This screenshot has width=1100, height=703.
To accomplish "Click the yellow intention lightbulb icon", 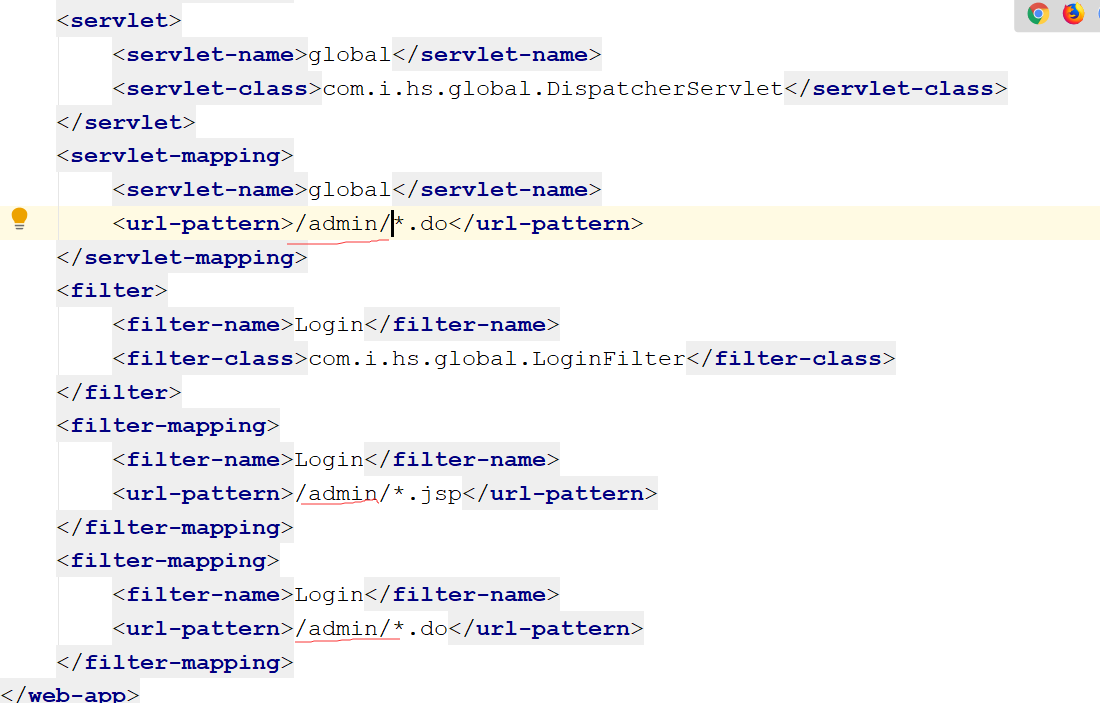I will pyautogui.click(x=20, y=218).
